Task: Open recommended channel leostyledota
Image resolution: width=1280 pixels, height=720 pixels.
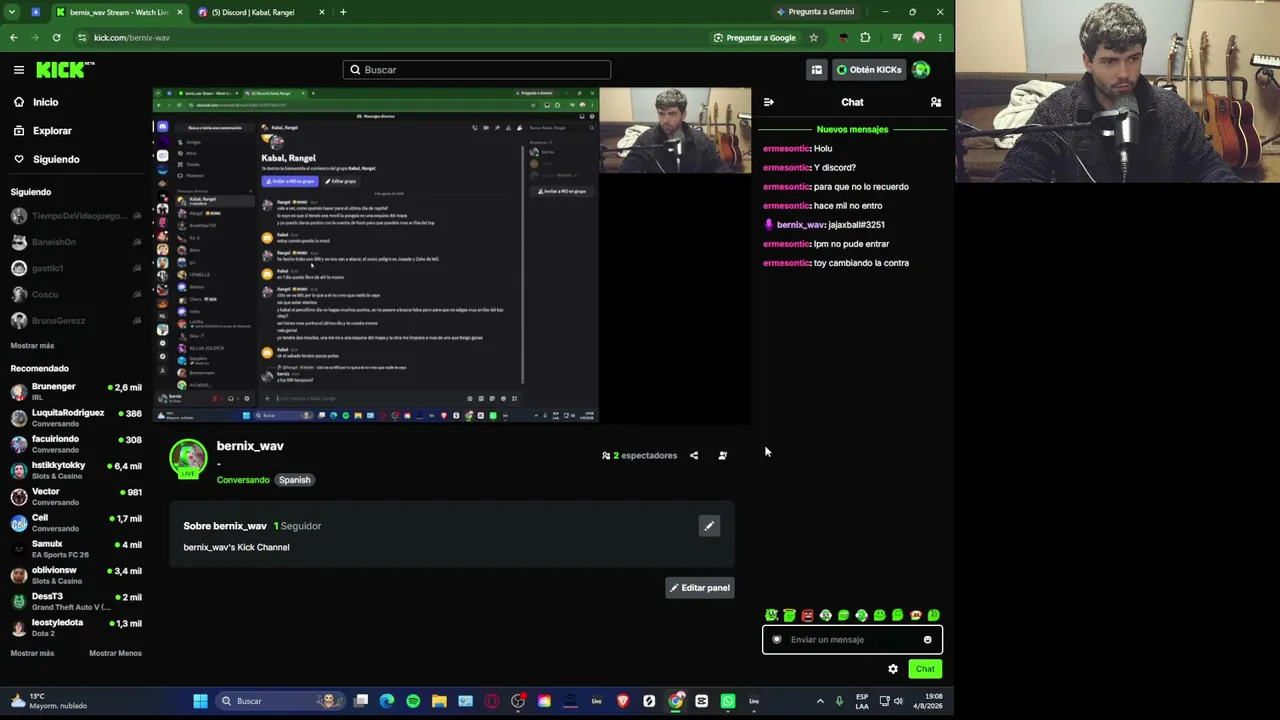Action: [x=76, y=628]
